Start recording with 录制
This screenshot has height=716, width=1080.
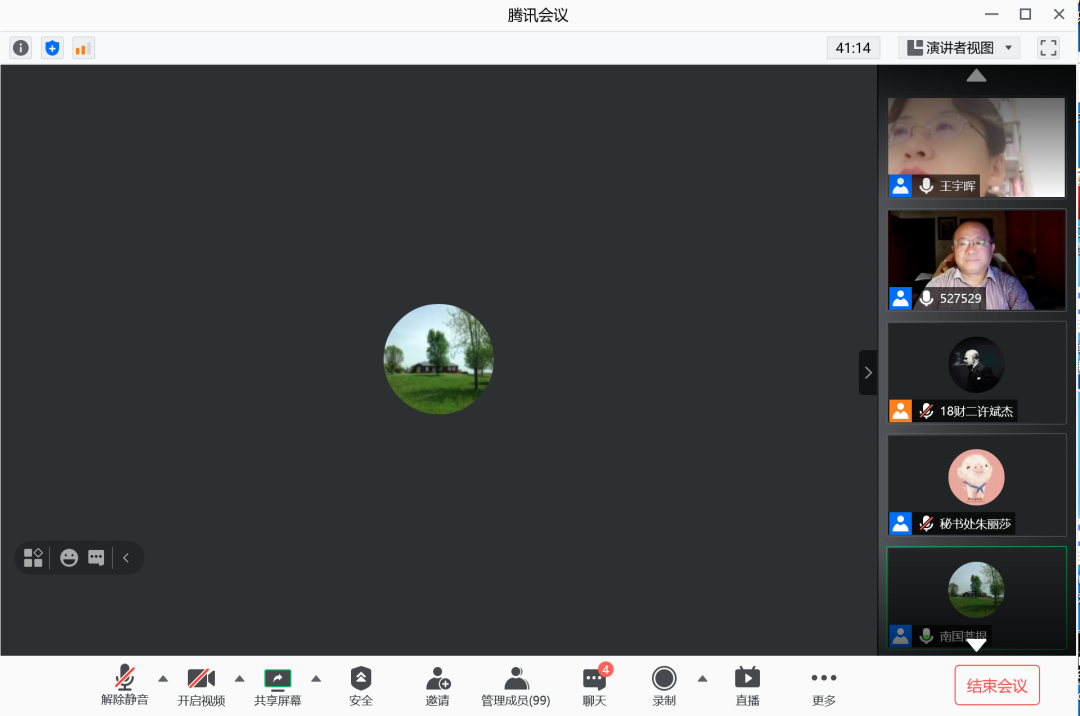pyautogui.click(x=664, y=686)
